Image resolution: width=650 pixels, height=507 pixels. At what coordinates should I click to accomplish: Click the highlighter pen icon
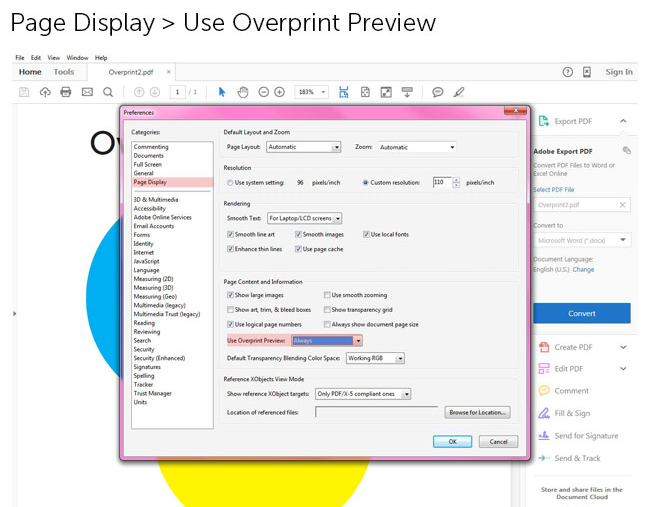[459, 92]
